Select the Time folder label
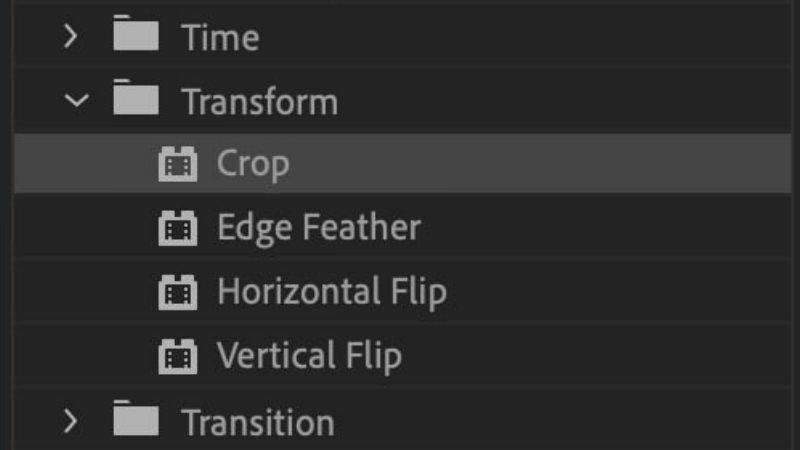 (220, 38)
